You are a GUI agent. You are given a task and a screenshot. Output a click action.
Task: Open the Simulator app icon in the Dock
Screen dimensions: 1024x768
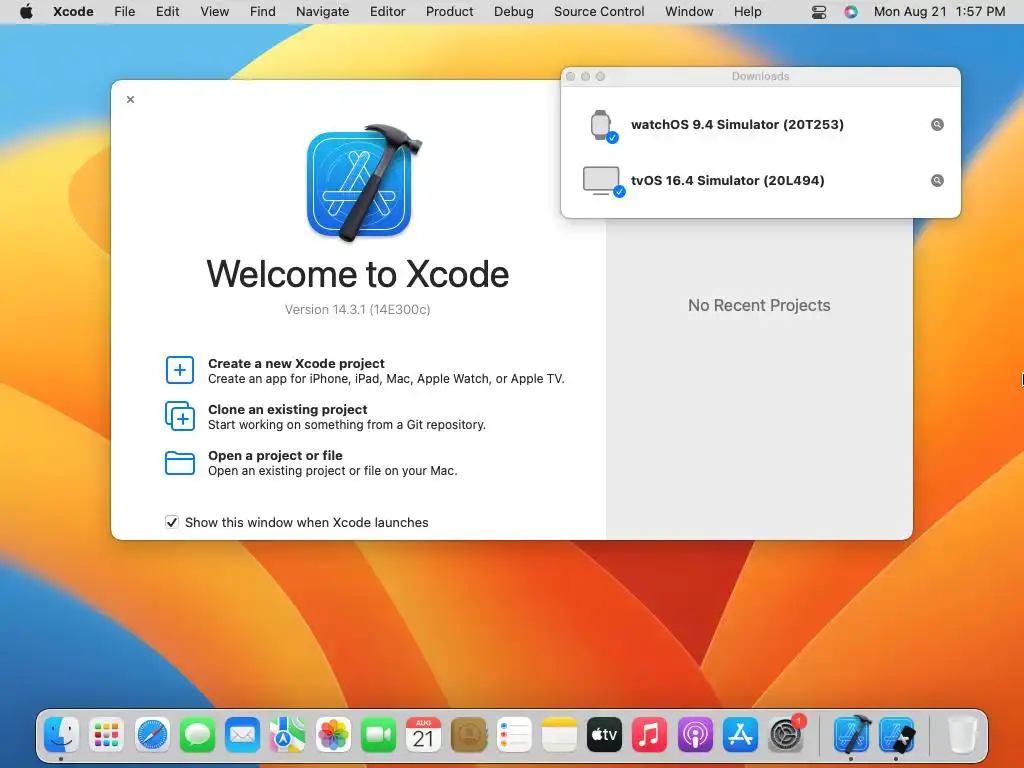pos(897,735)
